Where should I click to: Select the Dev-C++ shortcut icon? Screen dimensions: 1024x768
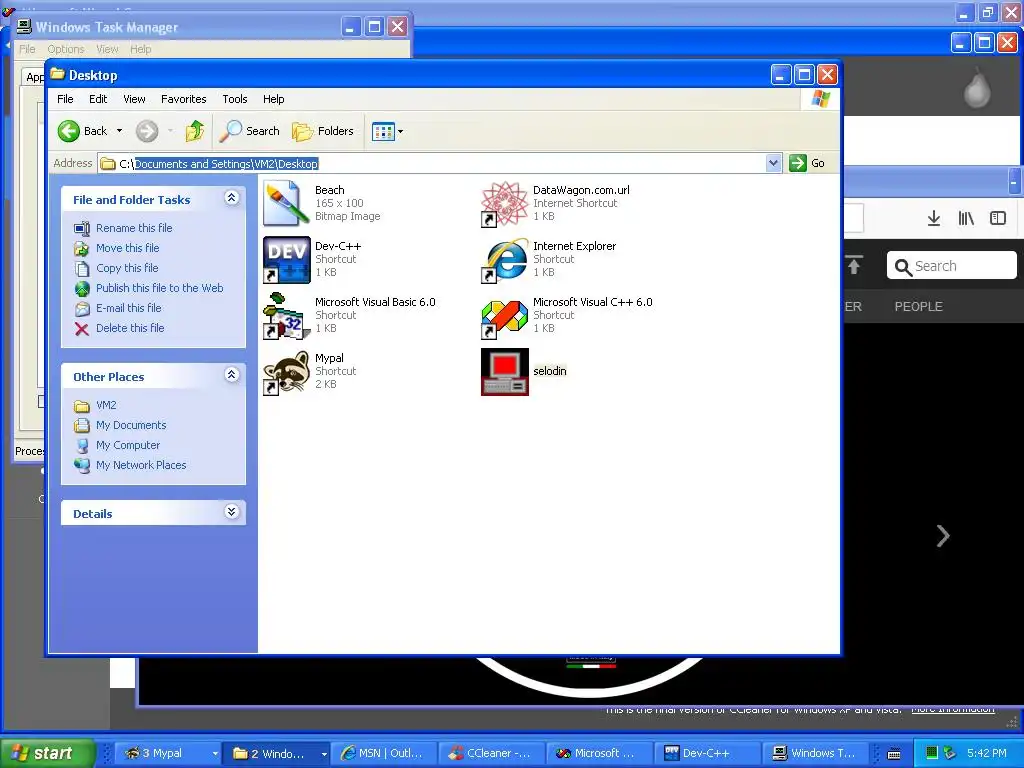[286, 260]
